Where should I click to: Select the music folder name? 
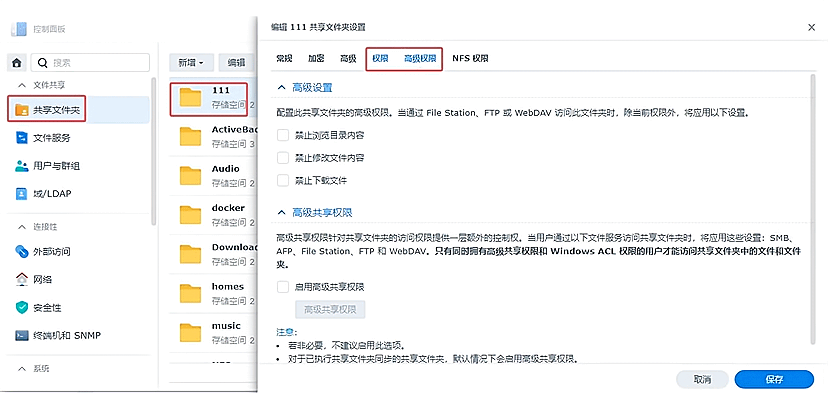pos(226,326)
